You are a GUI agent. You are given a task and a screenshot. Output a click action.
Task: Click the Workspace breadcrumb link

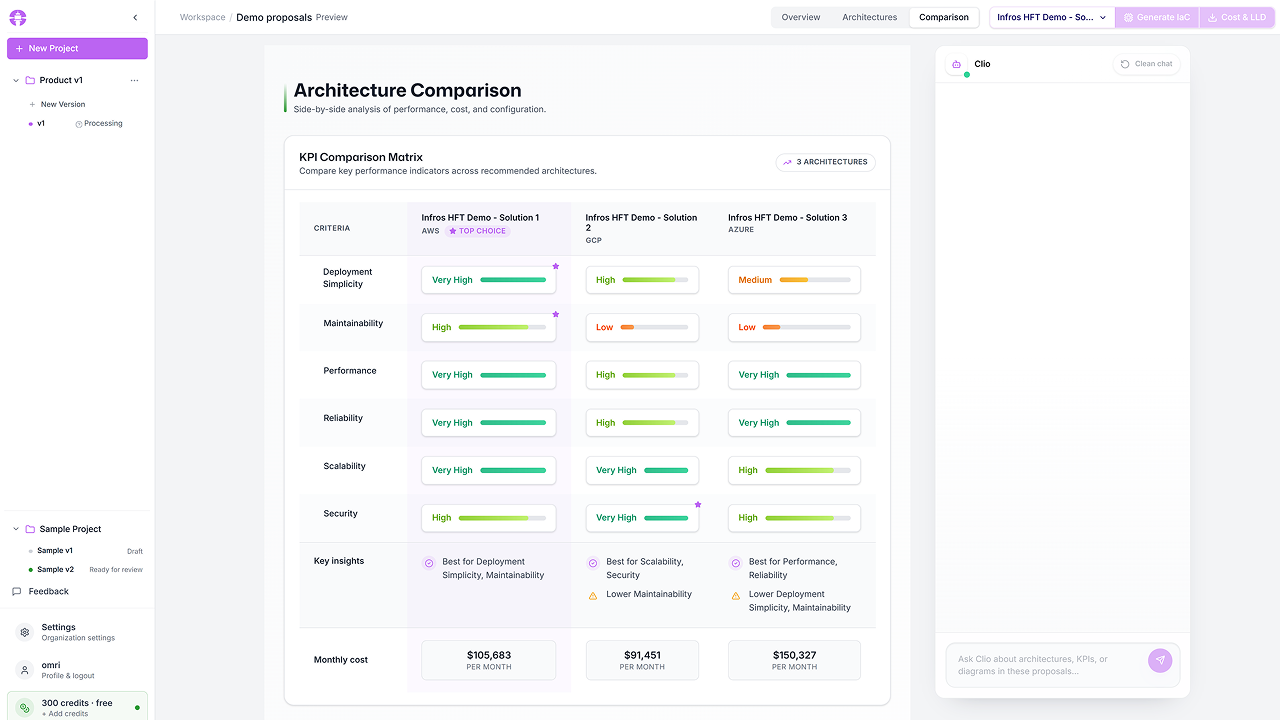(203, 17)
